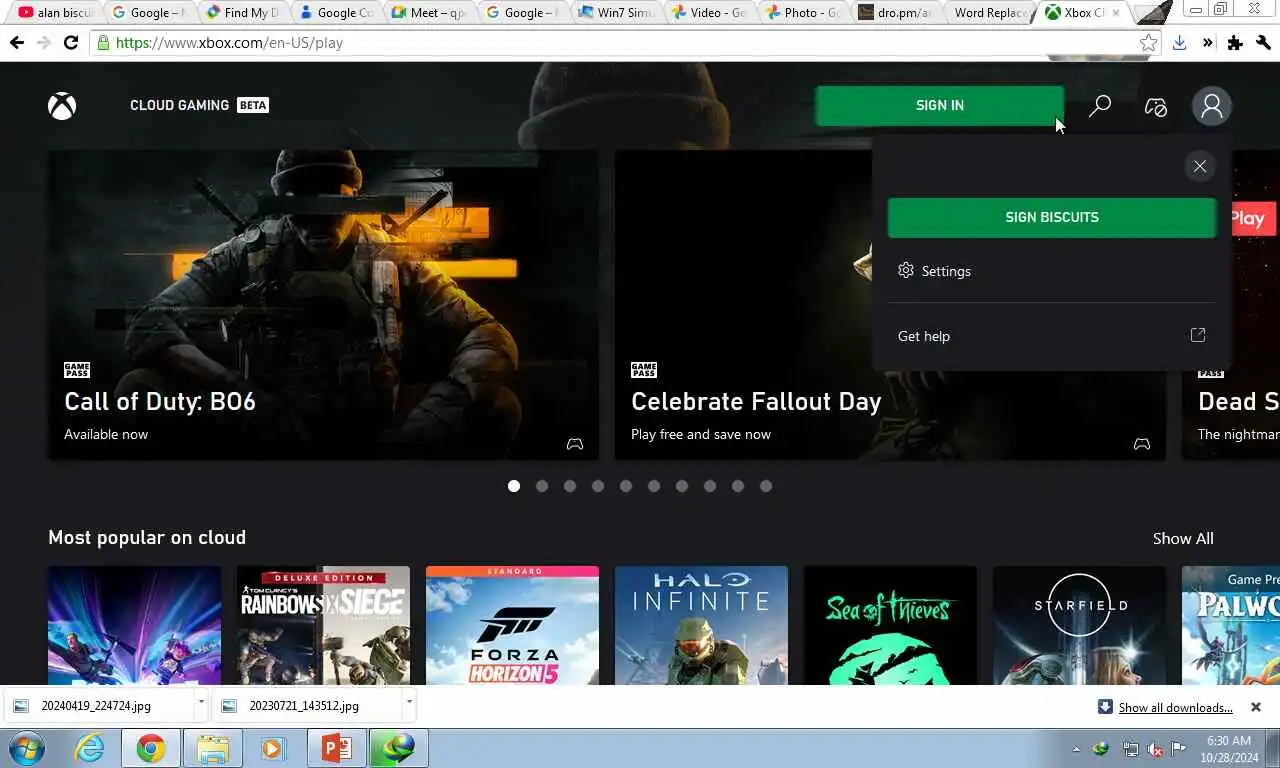
Task: Click browser back arrow
Action: click(16, 43)
